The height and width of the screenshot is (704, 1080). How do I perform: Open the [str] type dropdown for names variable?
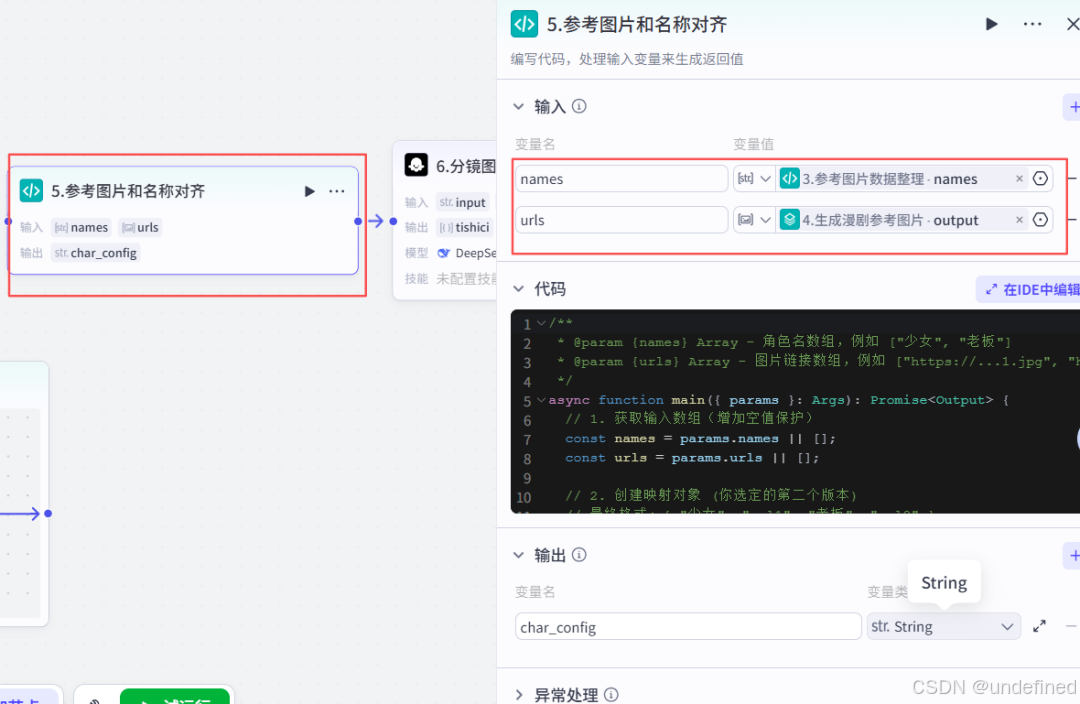click(x=754, y=178)
